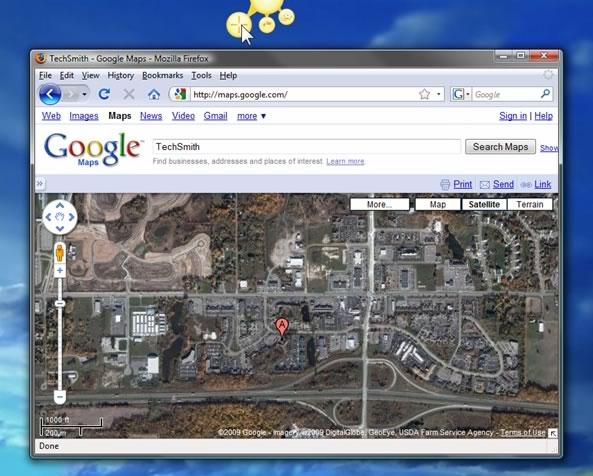Screen dimensions: 593x476
Task: Bookmark this page with the star icon
Action: [424, 94]
